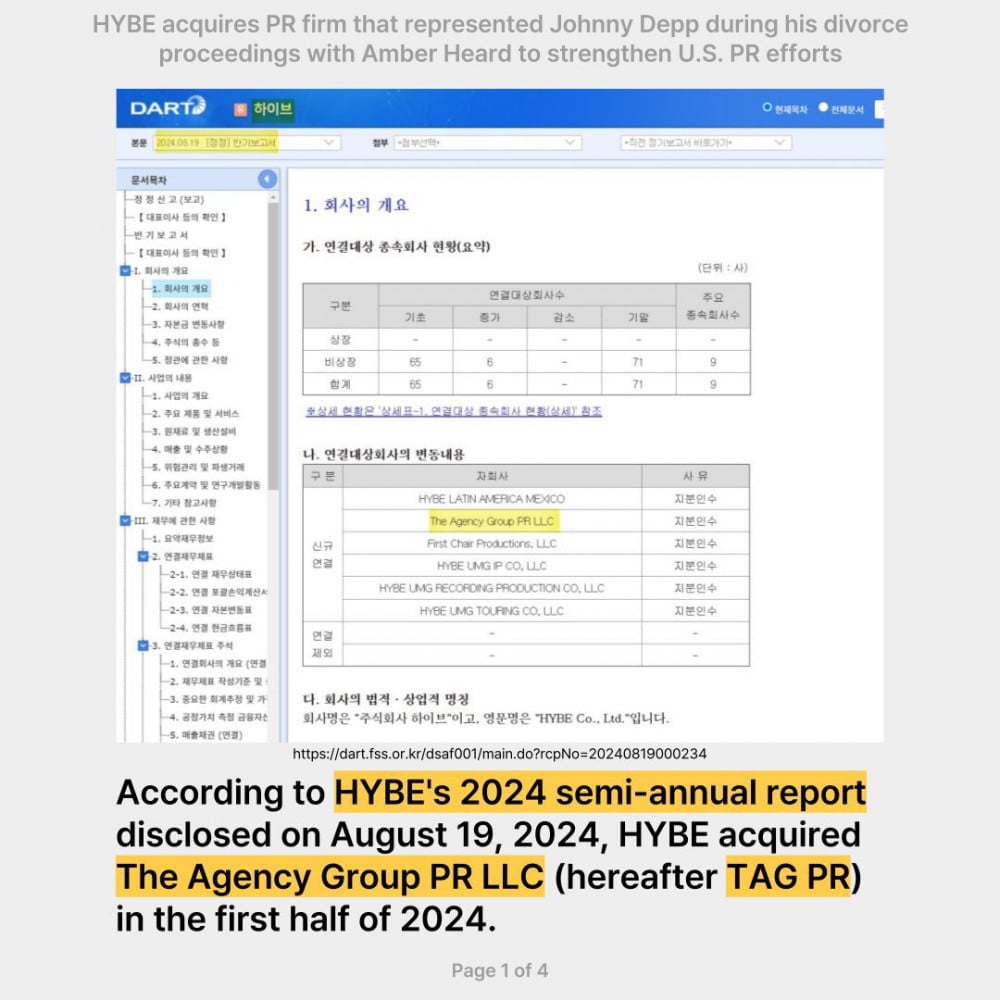Click the 하이브 company name in header
The width and height of the screenshot is (1000, 1000).
pos(272,108)
